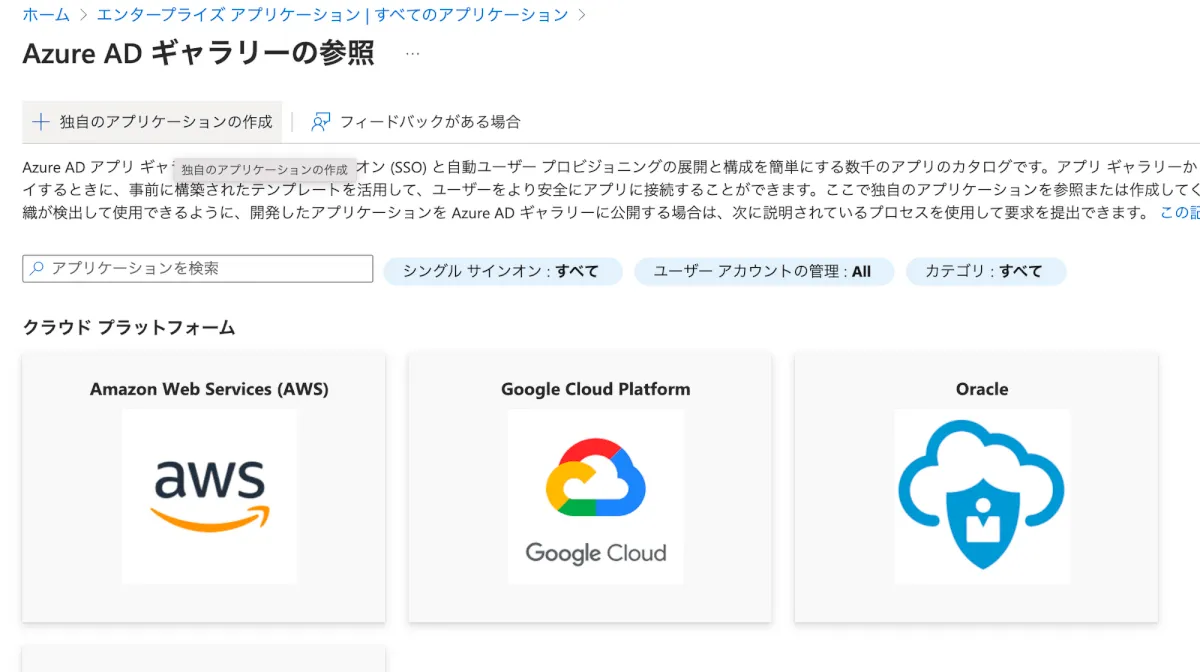Click the 独自のアプリケーションの作成 tooltip

265,170
